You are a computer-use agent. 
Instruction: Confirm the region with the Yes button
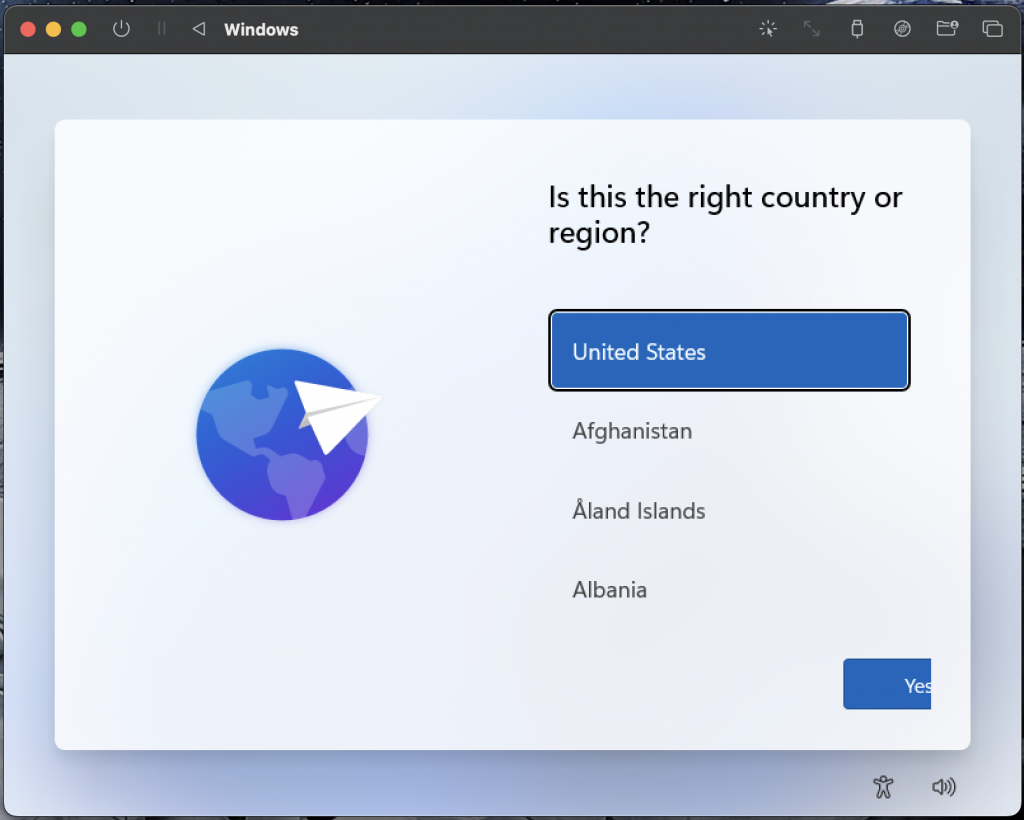(x=888, y=685)
